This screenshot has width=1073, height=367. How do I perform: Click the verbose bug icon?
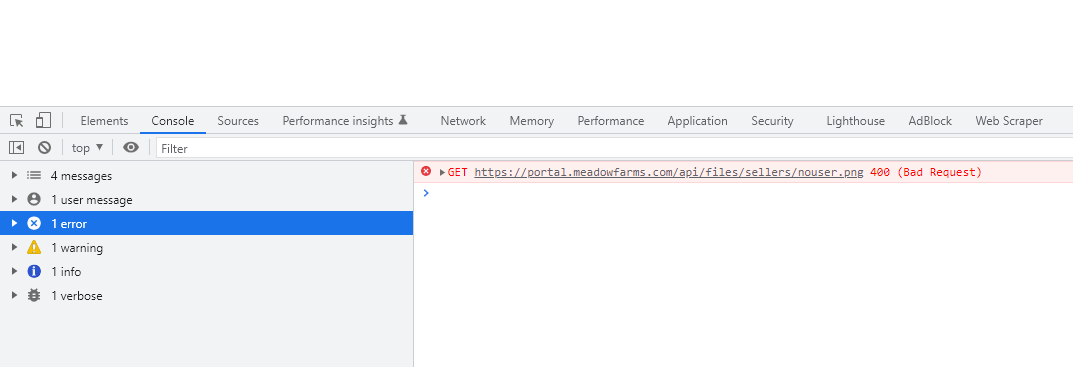coord(34,296)
